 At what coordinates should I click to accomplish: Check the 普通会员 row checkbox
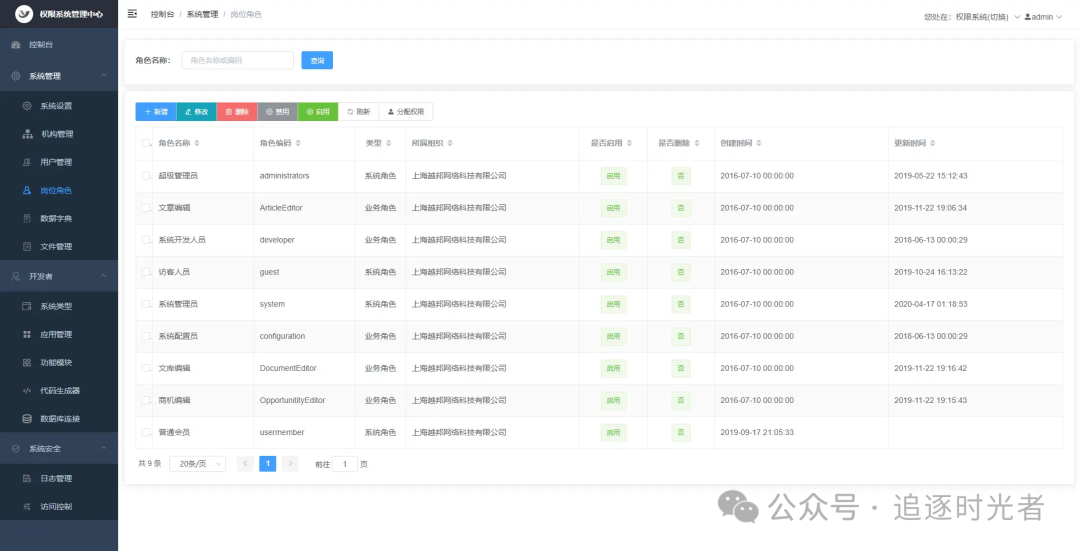point(146,433)
